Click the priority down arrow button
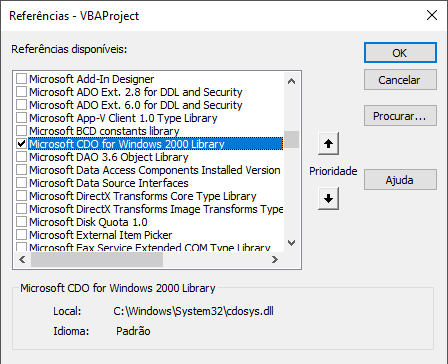The image size is (448, 364). click(x=328, y=199)
